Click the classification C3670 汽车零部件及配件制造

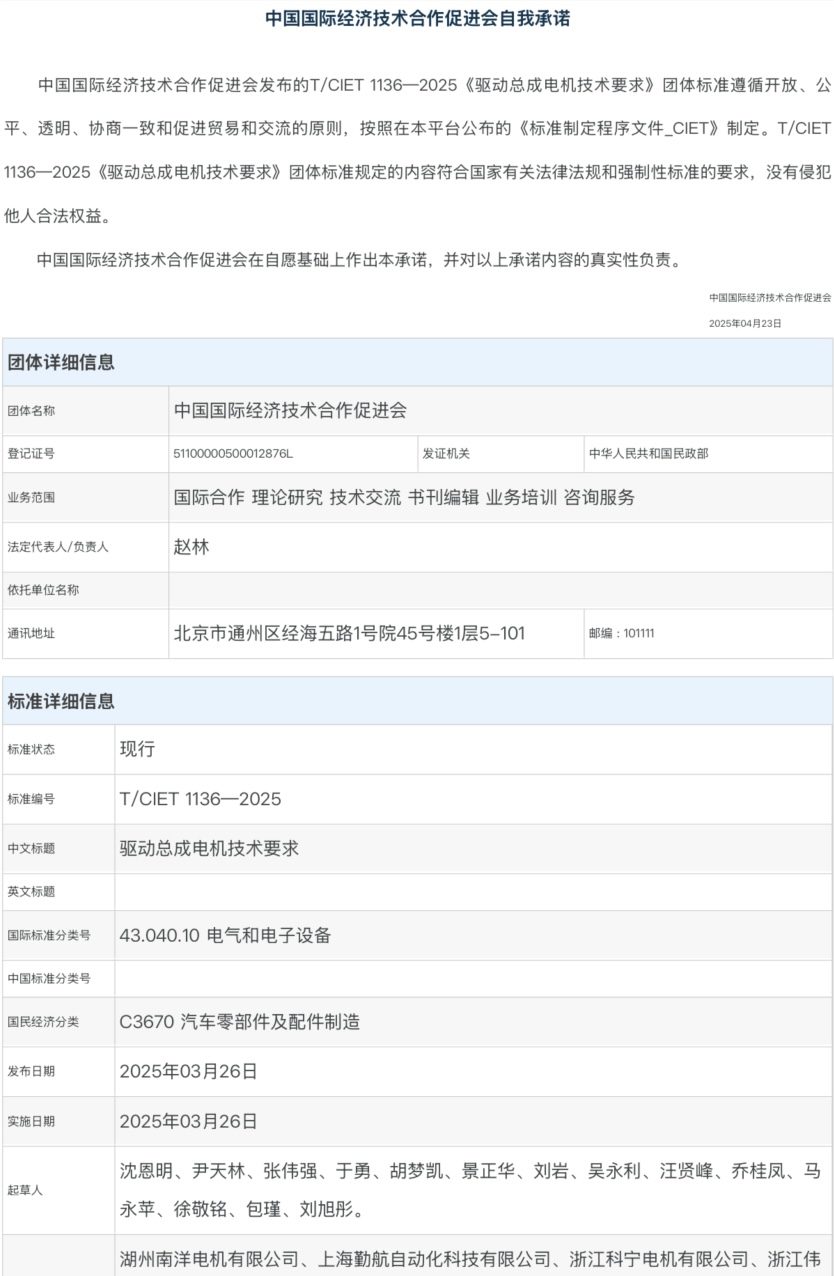tap(239, 1021)
